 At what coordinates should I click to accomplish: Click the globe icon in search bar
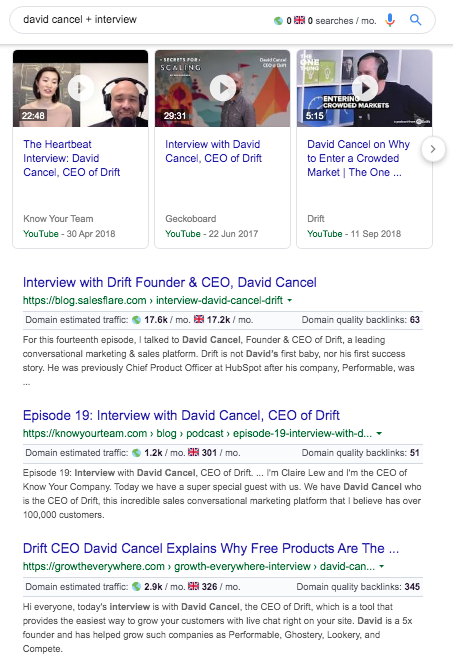click(x=278, y=21)
